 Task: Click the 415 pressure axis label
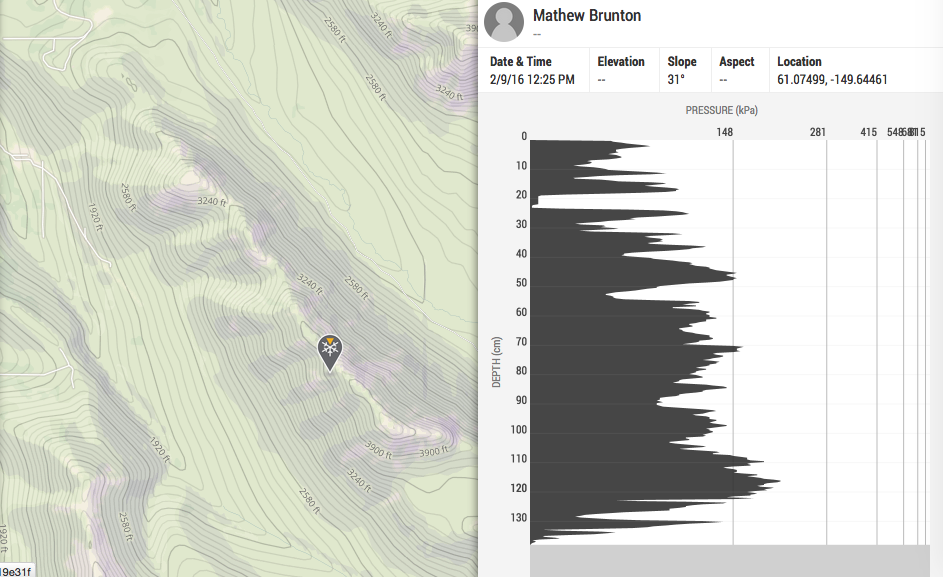tap(868, 132)
